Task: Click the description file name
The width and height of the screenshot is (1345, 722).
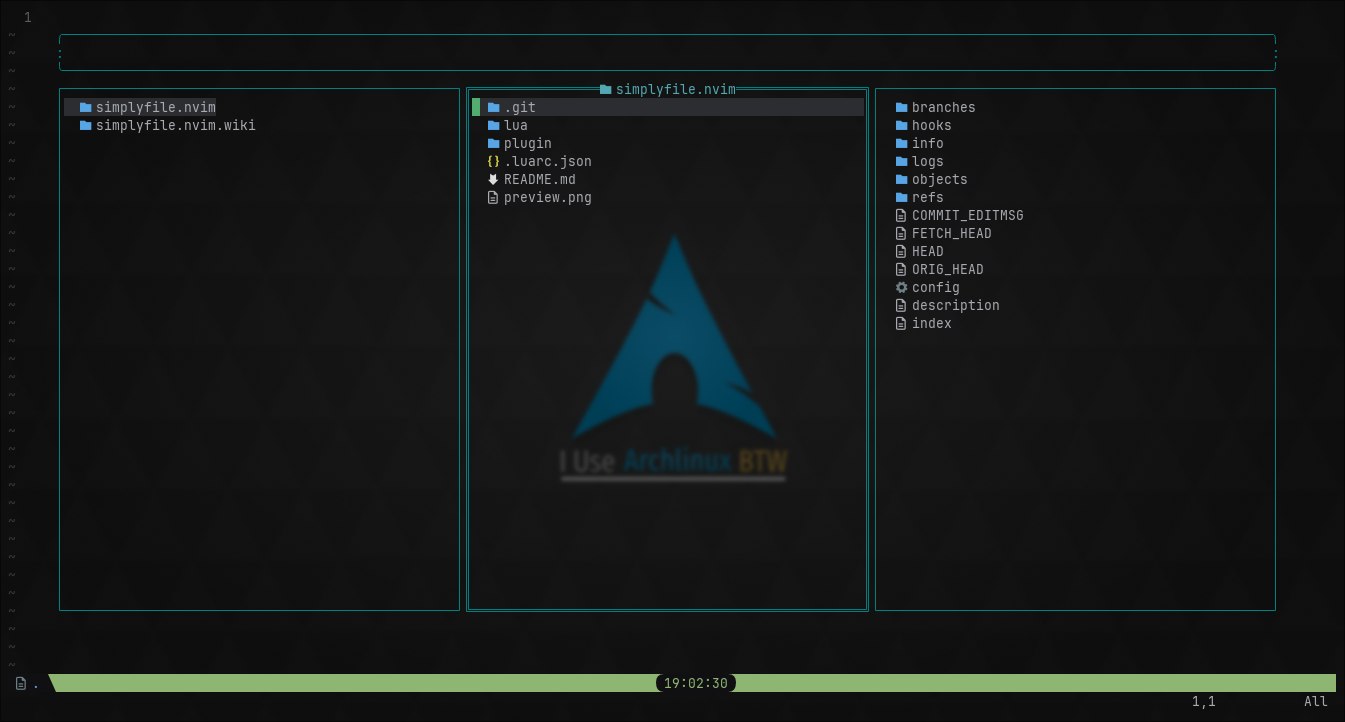Action: point(956,305)
